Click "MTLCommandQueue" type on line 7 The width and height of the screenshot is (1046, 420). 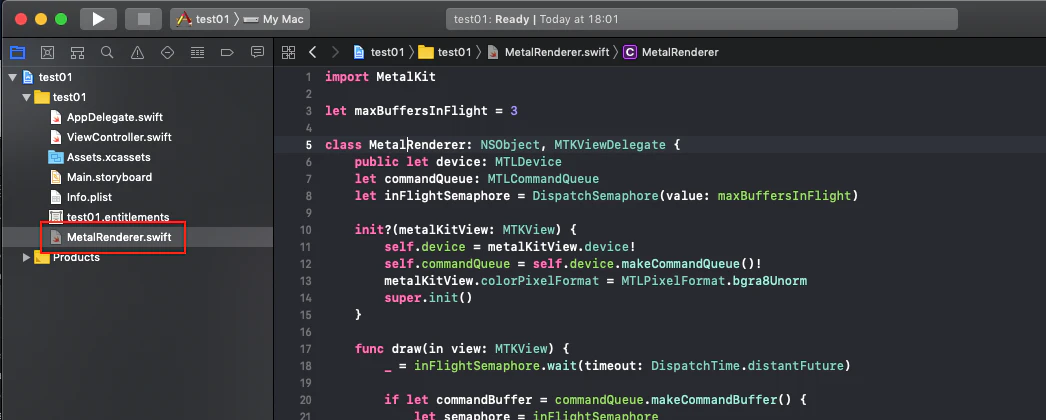coord(543,179)
